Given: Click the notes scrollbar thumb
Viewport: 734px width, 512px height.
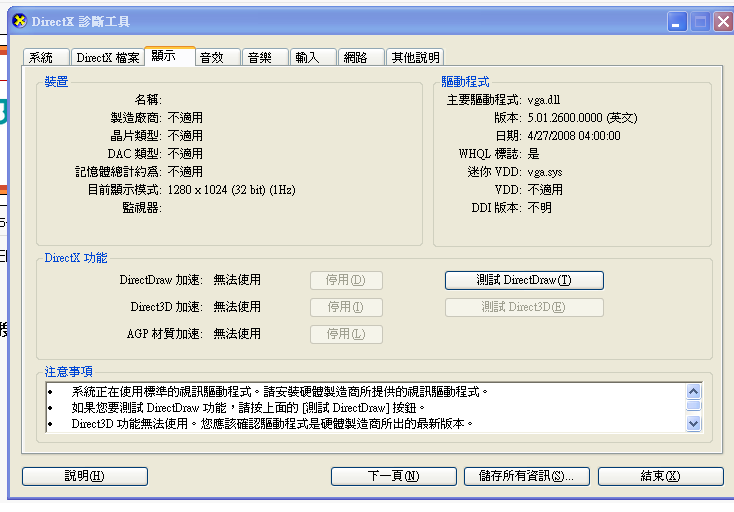Looking at the screenshot, I should [694, 406].
